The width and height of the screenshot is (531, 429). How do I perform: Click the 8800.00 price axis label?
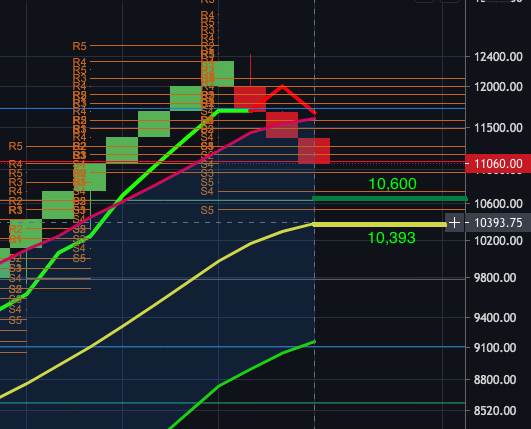pyautogui.click(x=495, y=380)
